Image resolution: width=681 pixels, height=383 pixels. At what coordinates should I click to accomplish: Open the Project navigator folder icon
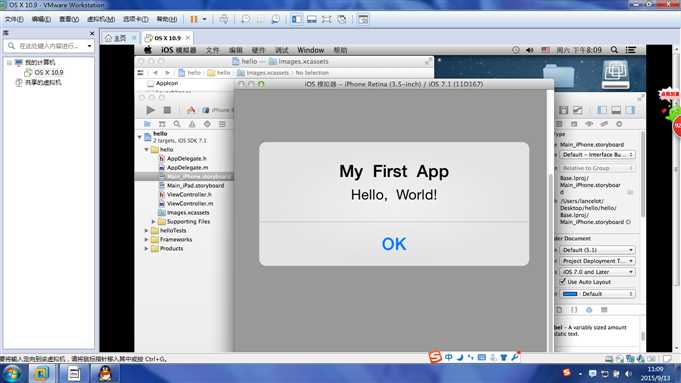[147, 124]
